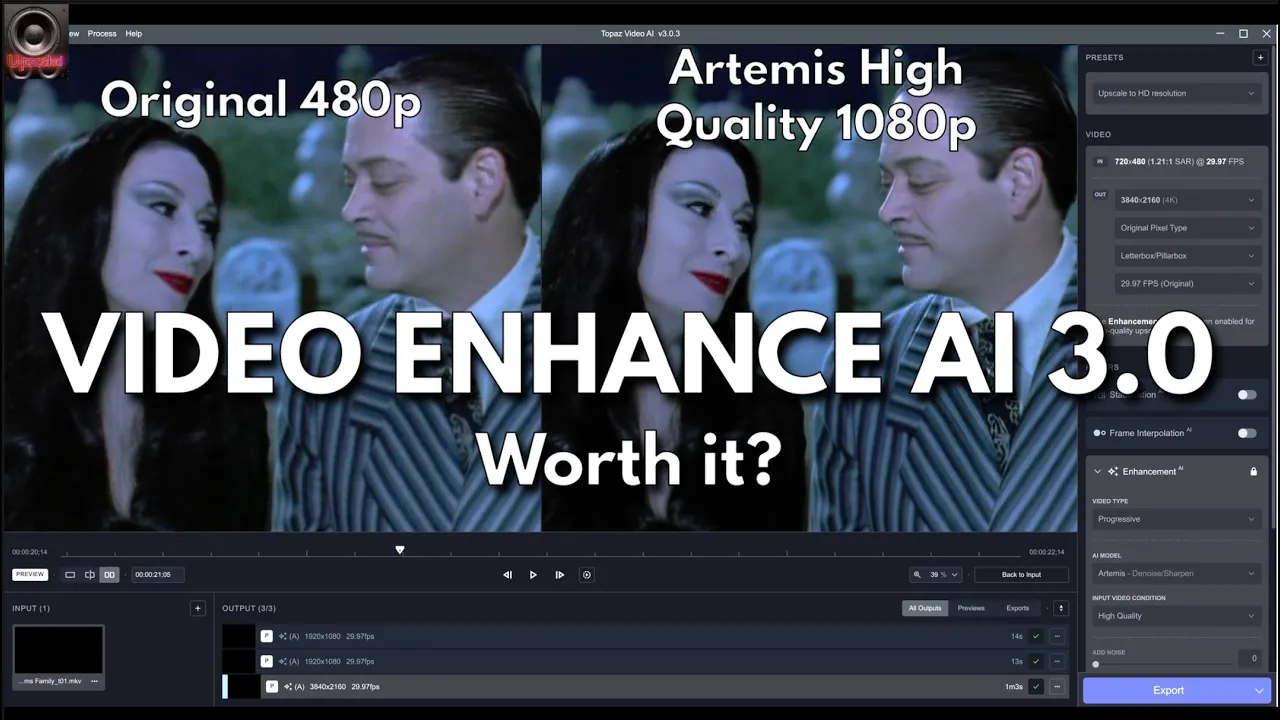Viewport: 1280px width, 720px height.
Task: Click the checkmark on the 13s output
Action: 1036,661
